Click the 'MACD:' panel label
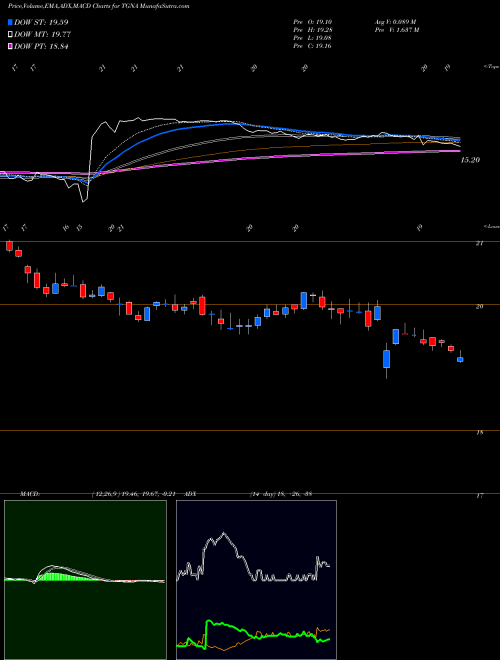The image size is (500, 660). (29, 494)
